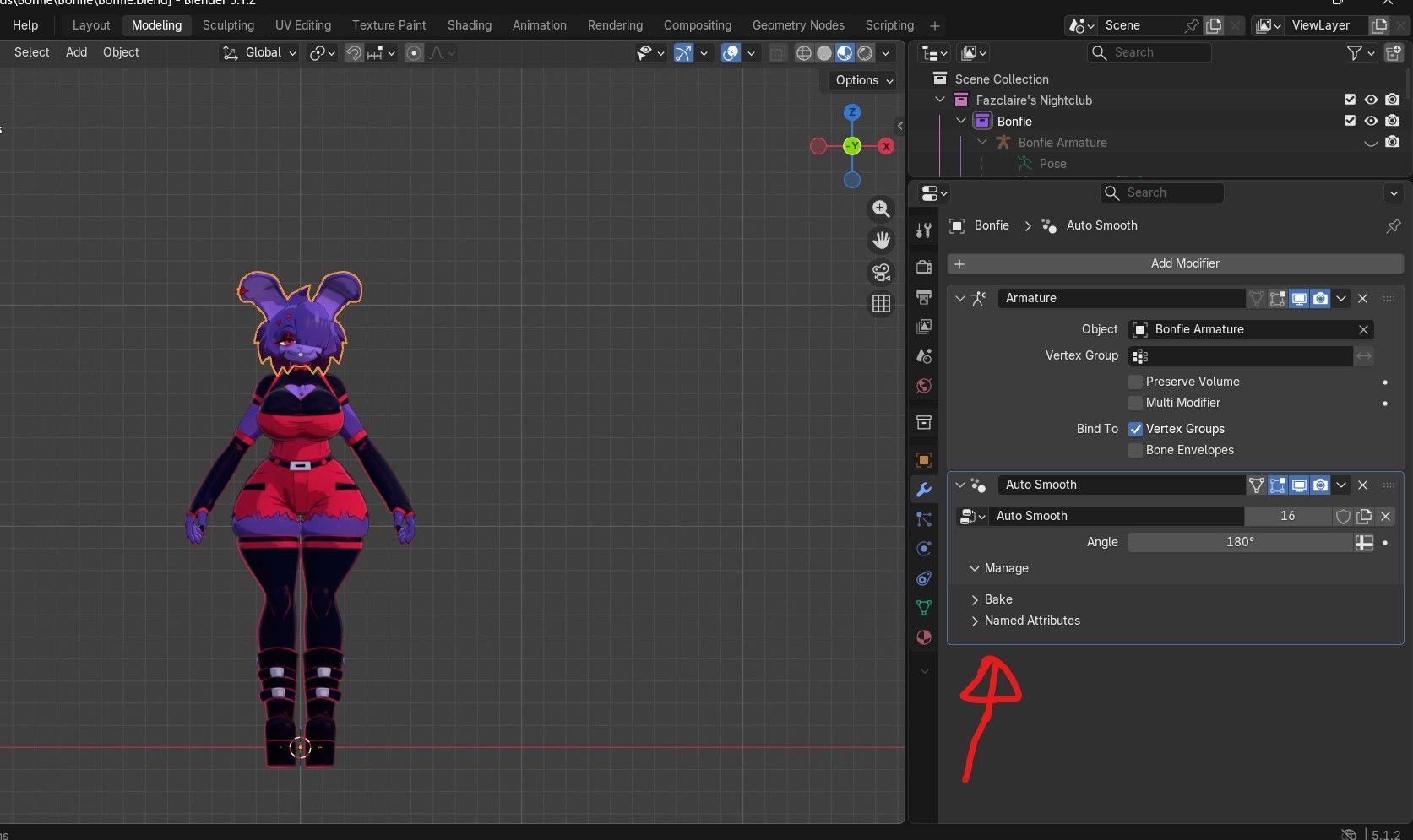1413x840 pixels.
Task: Open the Tool properties tab
Action: pos(924,230)
